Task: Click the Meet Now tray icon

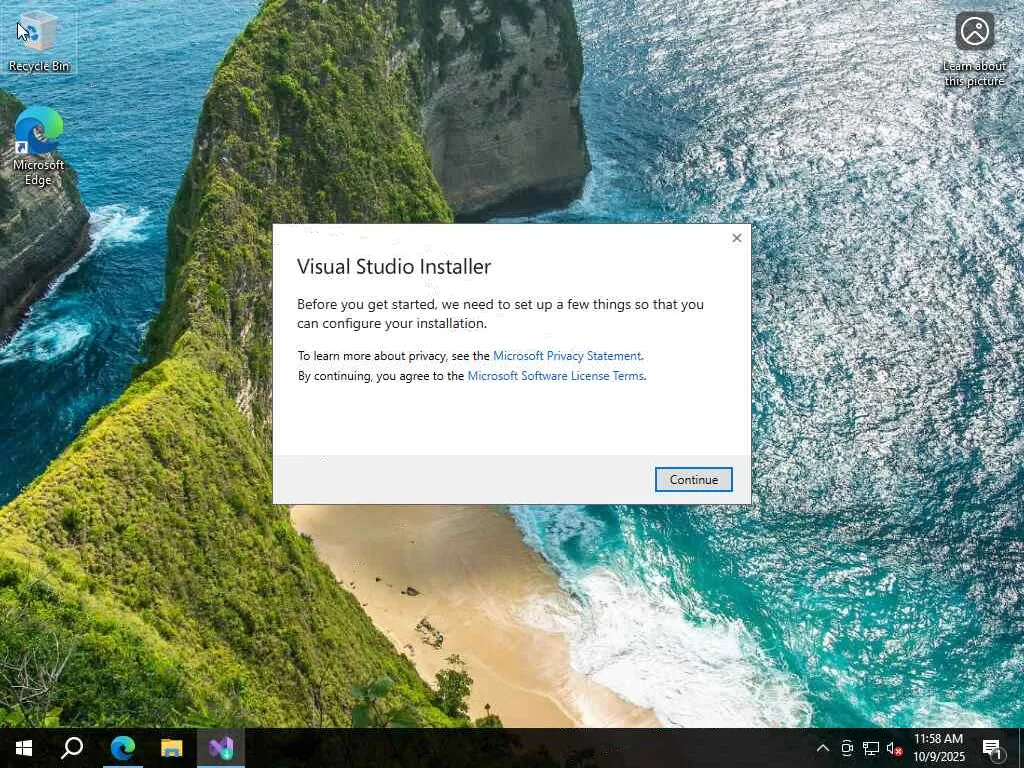Action: tap(847, 748)
